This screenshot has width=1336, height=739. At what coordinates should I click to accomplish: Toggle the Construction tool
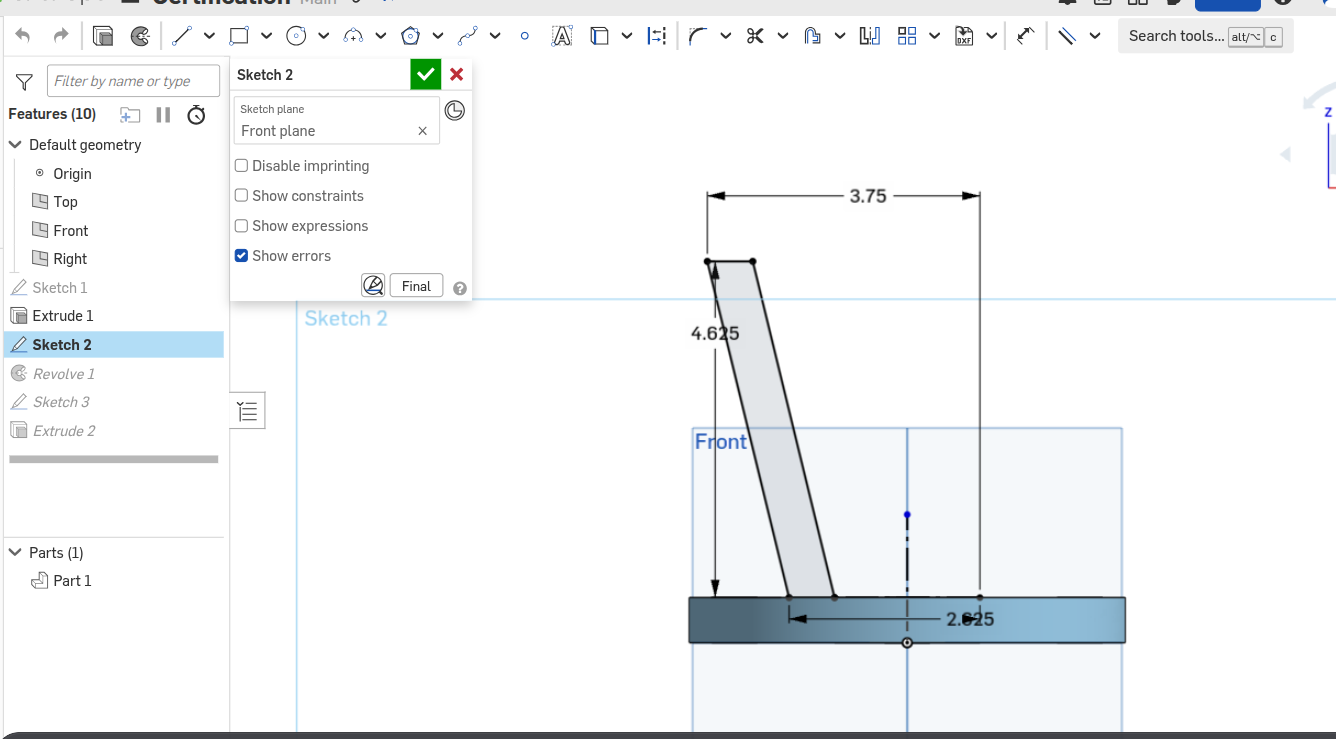(x=657, y=36)
